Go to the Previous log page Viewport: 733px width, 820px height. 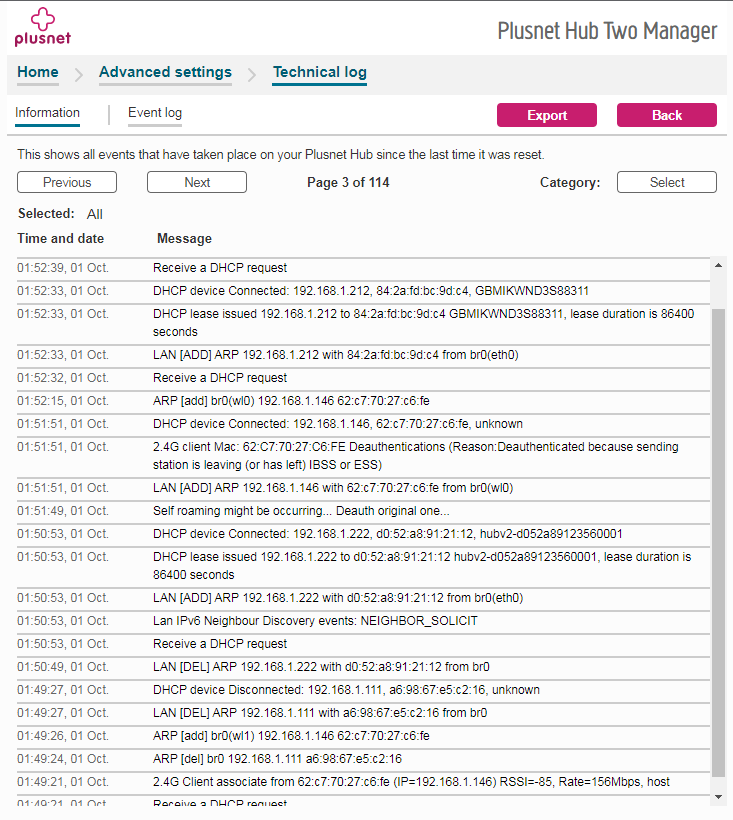click(x=67, y=182)
